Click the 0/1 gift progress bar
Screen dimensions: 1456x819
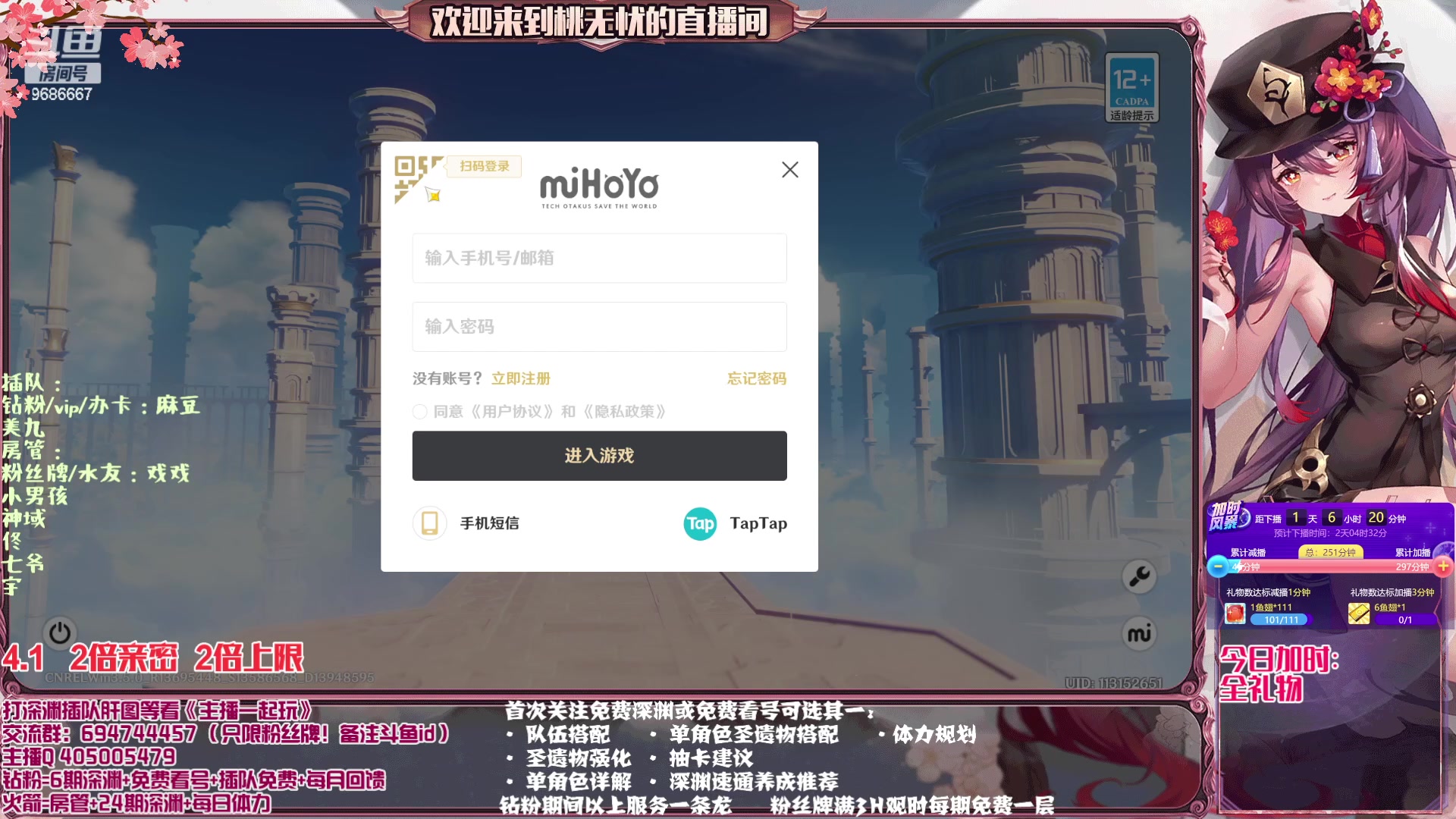[x=1405, y=620]
